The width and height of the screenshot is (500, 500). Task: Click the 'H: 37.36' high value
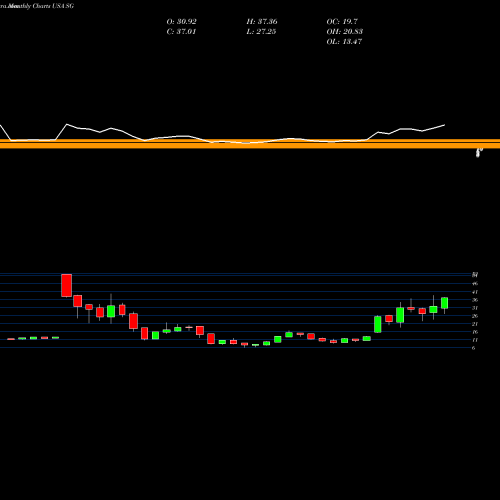(x=262, y=22)
